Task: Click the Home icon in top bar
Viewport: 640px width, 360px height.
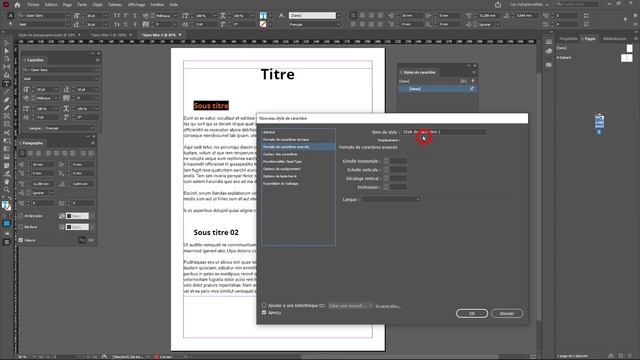Action: [17, 5]
